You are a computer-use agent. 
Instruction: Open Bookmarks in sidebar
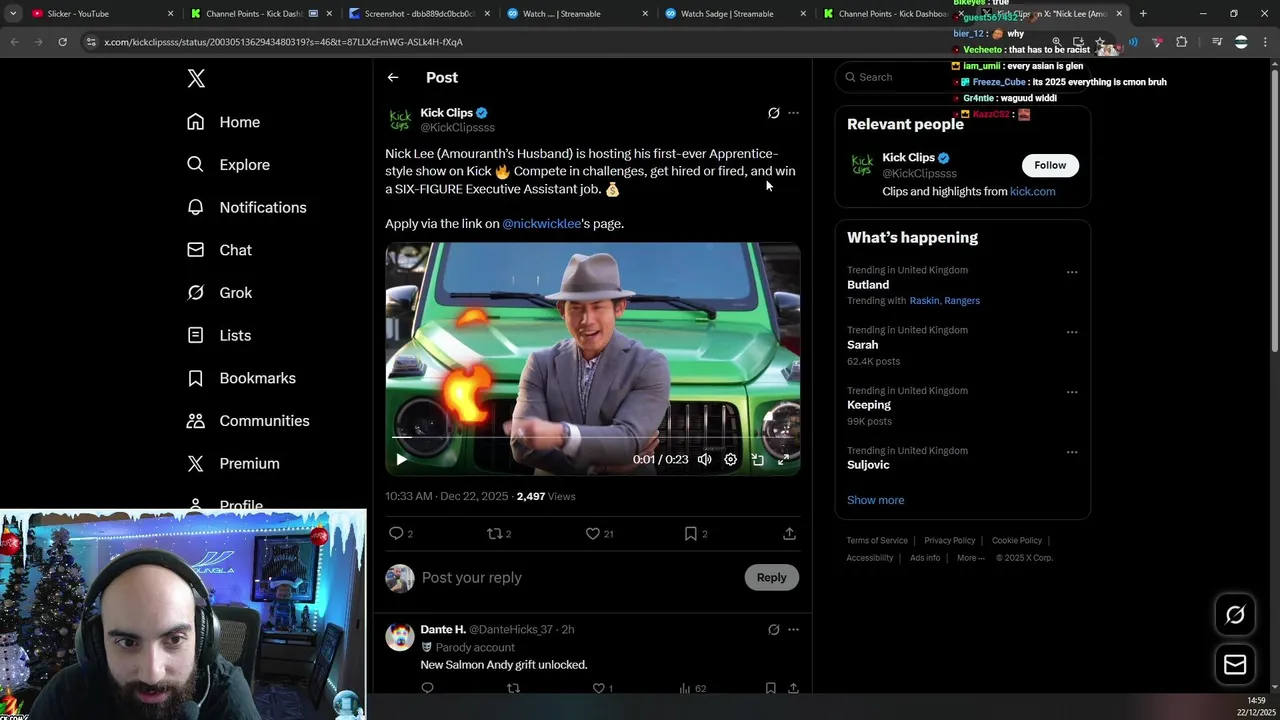coord(240,378)
